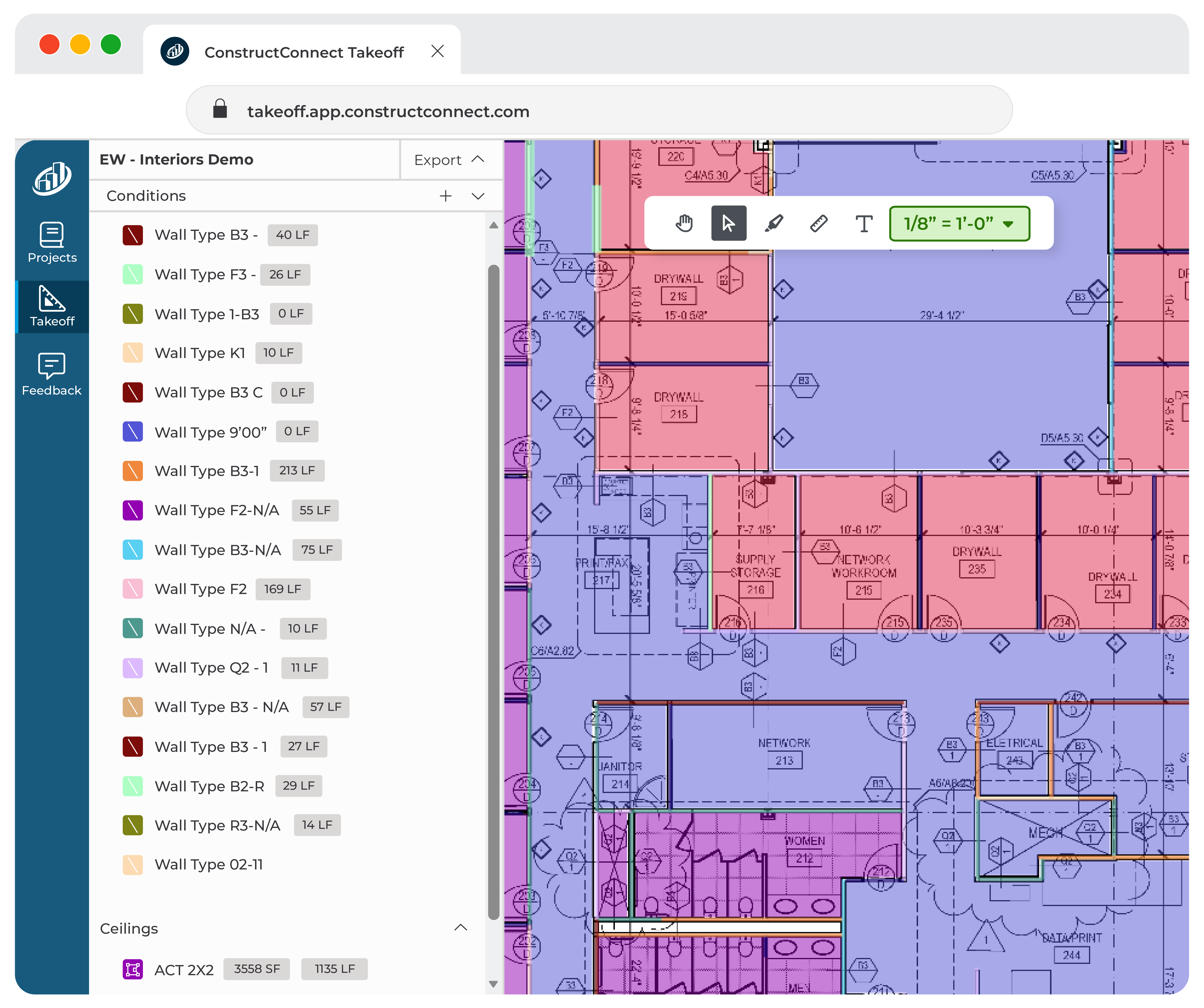Click the Wall Type B3 - N/A swatch
Image resolution: width=1204 pixels, height=1008 pixels.
(132, 707)
